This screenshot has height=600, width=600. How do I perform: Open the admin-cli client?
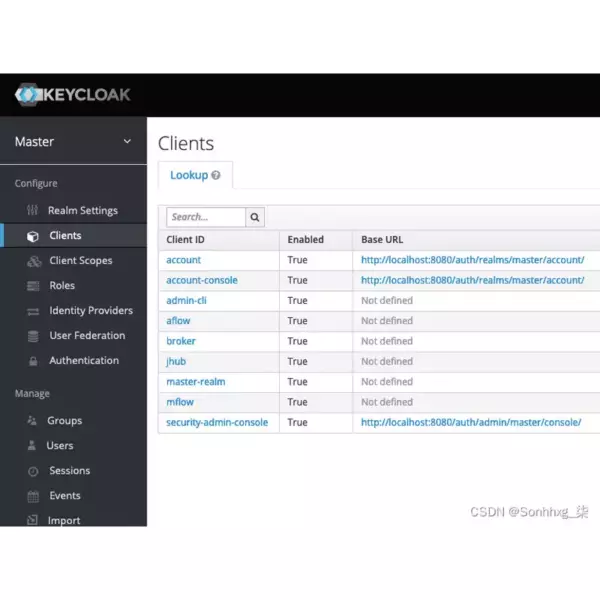click(x=186, y=300)
